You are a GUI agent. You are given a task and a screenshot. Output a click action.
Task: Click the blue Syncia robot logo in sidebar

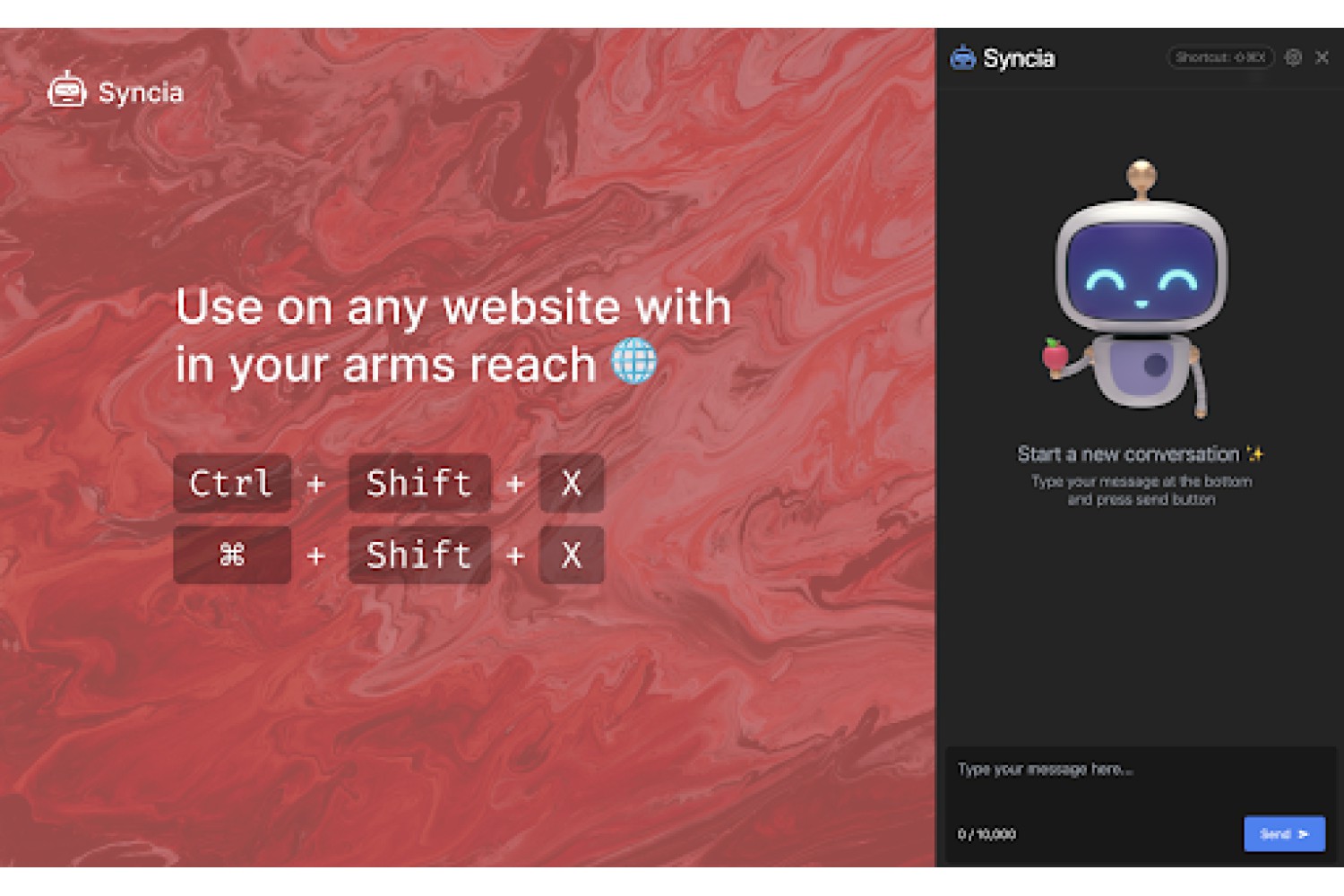tap(963, 57)
